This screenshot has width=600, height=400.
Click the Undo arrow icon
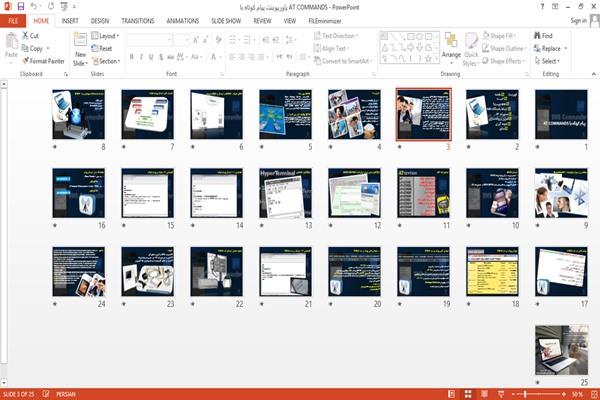tap(34, 7)
